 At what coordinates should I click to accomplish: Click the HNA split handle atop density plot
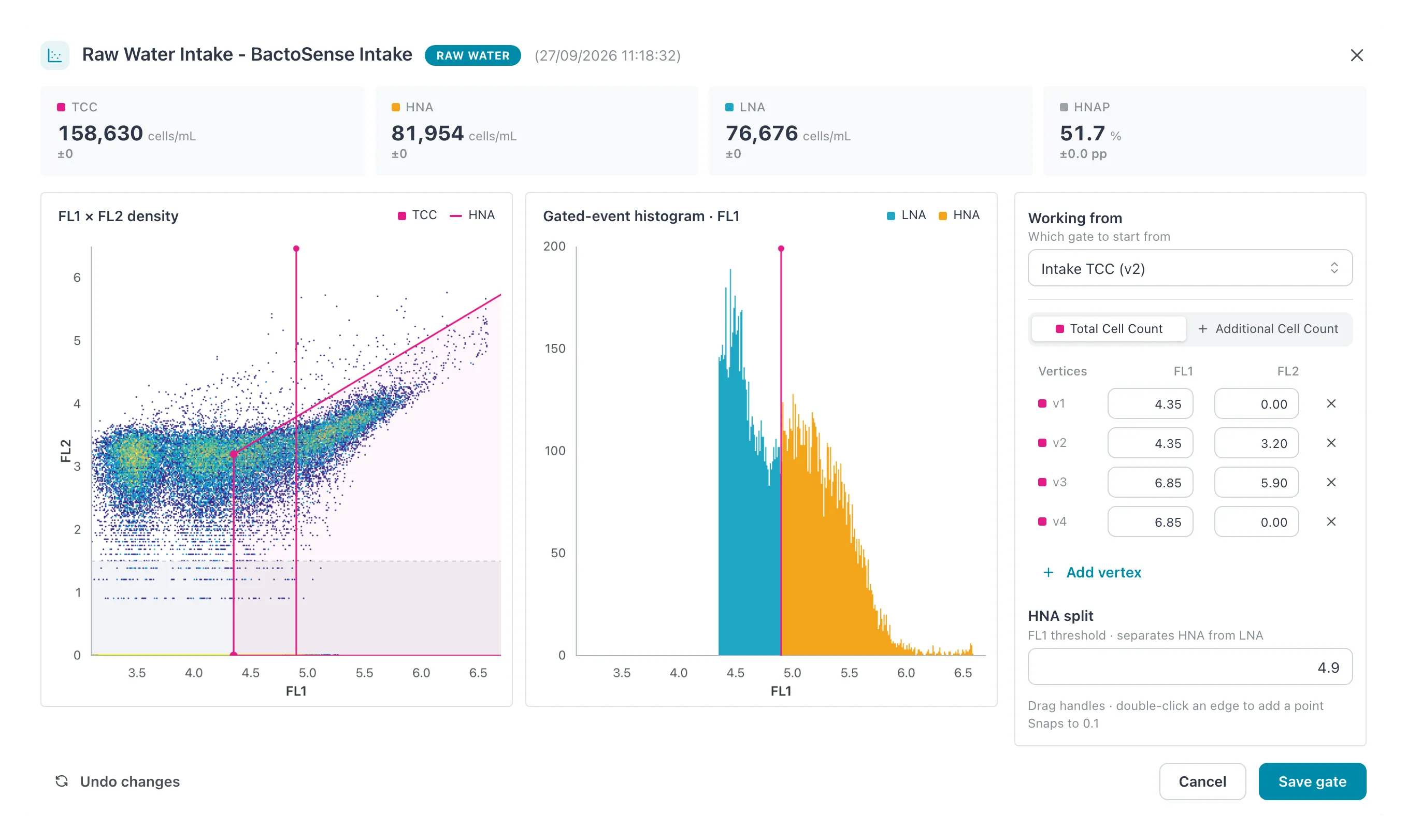click(x=296, y=249)
